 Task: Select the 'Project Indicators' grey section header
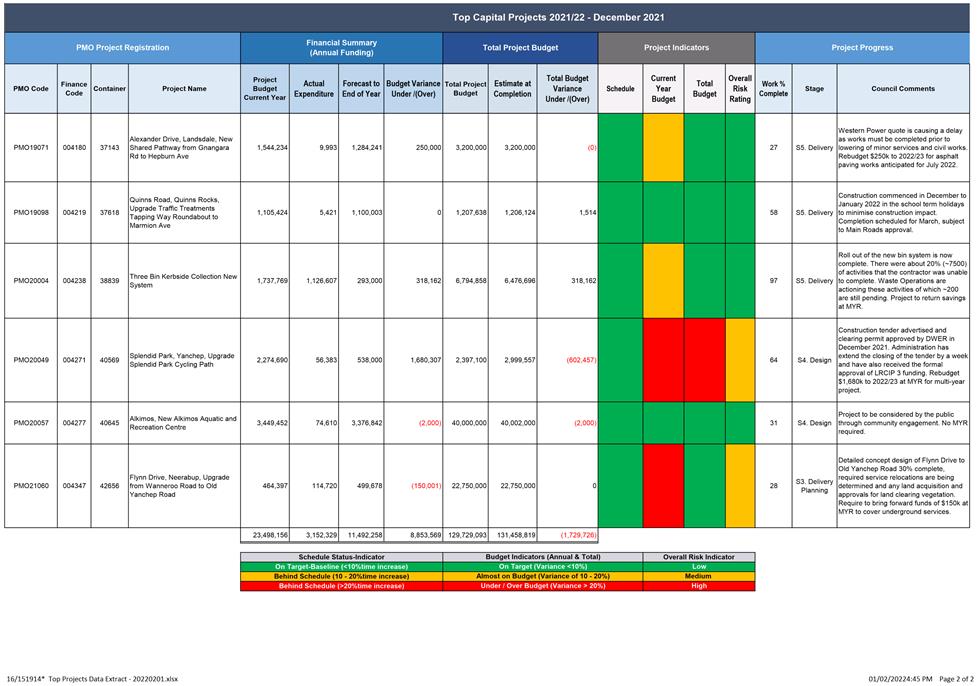coord(676,47)
